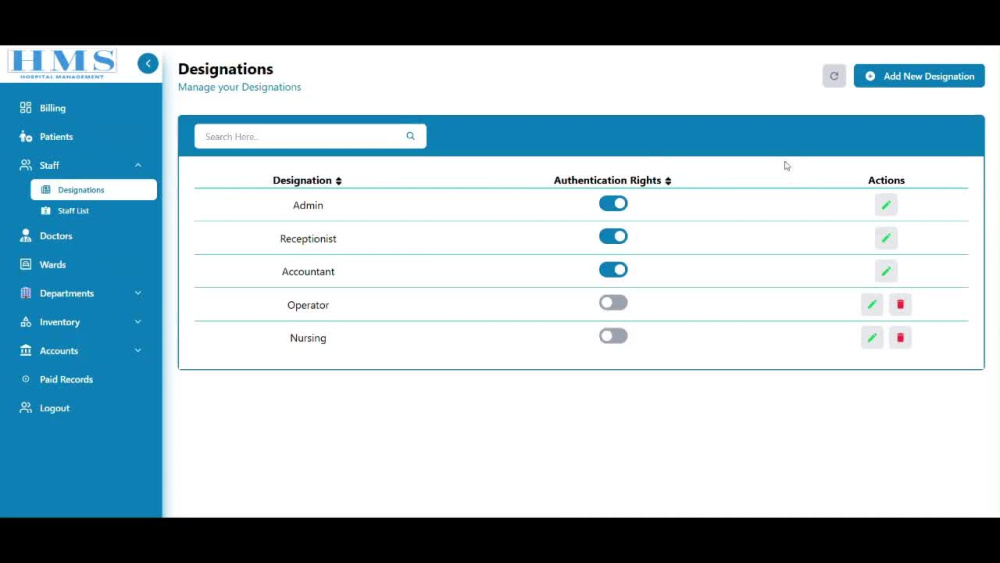
Task: Open Billing from the sidebar
Action: click(x=52, y=108)
